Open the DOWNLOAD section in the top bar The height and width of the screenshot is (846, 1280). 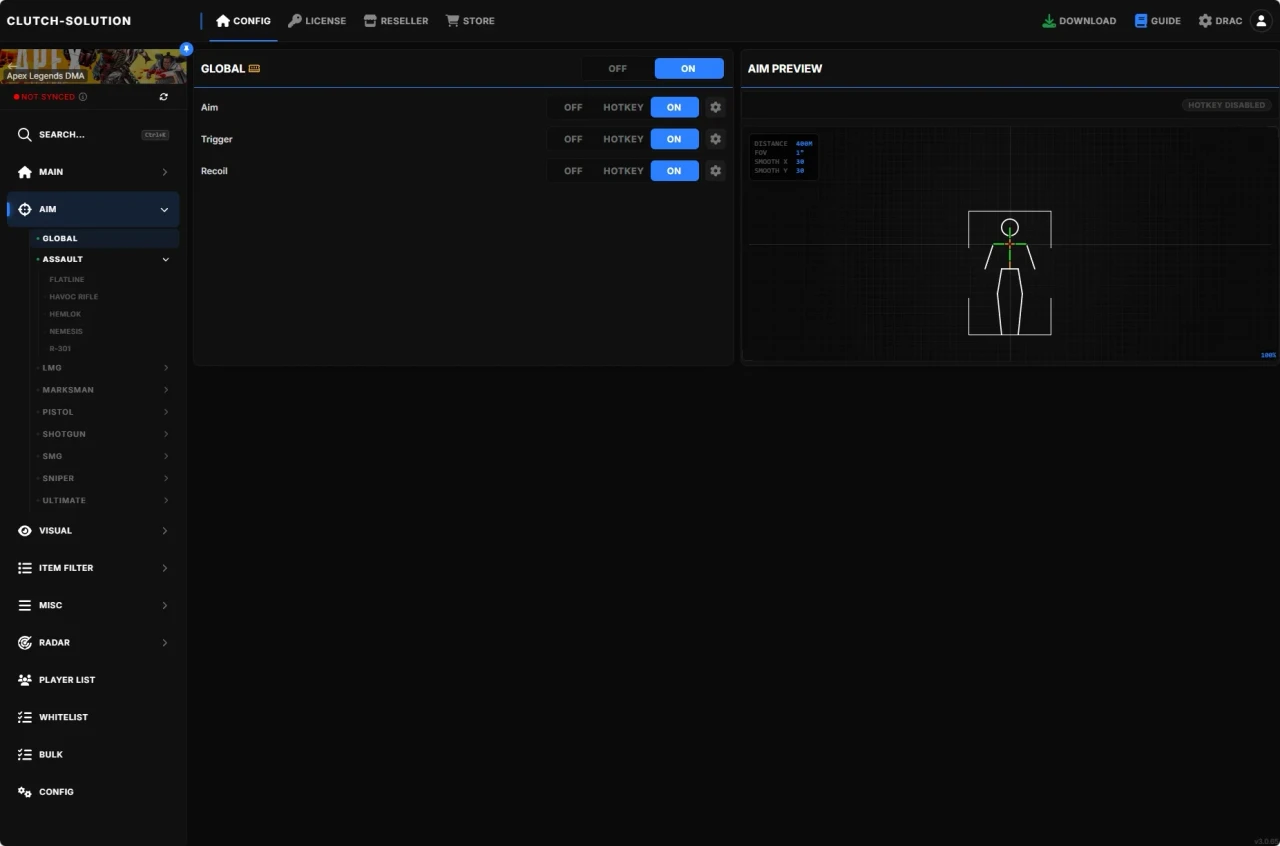tap(1078, 20)
